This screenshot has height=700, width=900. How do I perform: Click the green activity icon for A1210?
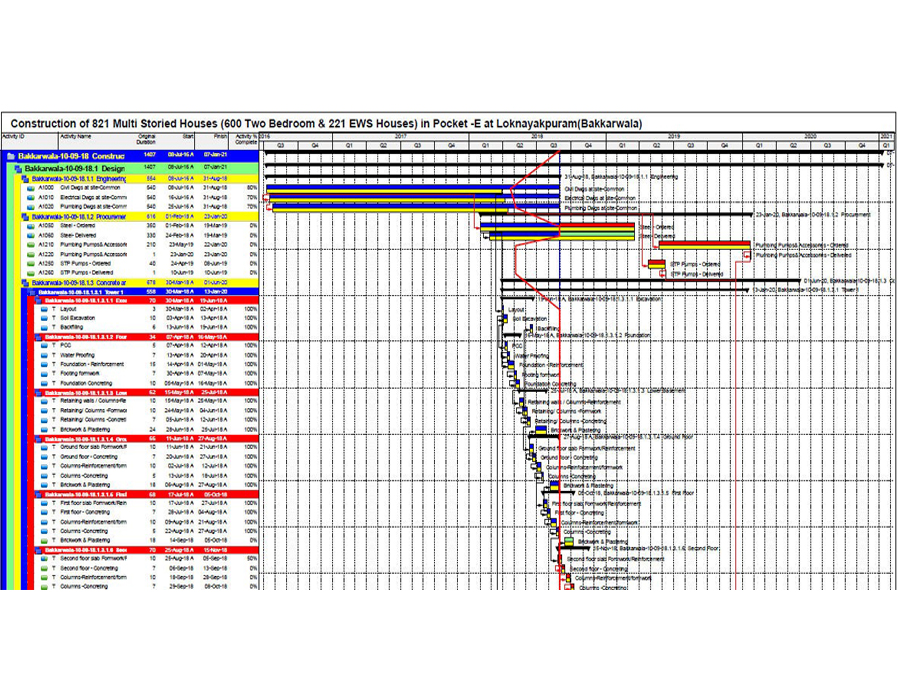[x=31, y=245]
